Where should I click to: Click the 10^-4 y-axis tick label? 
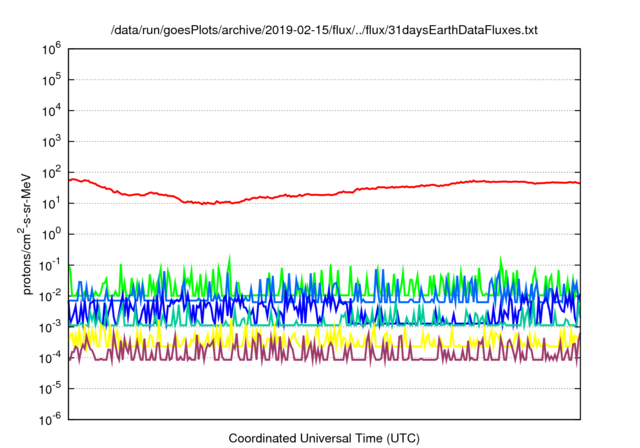(48, 358)
